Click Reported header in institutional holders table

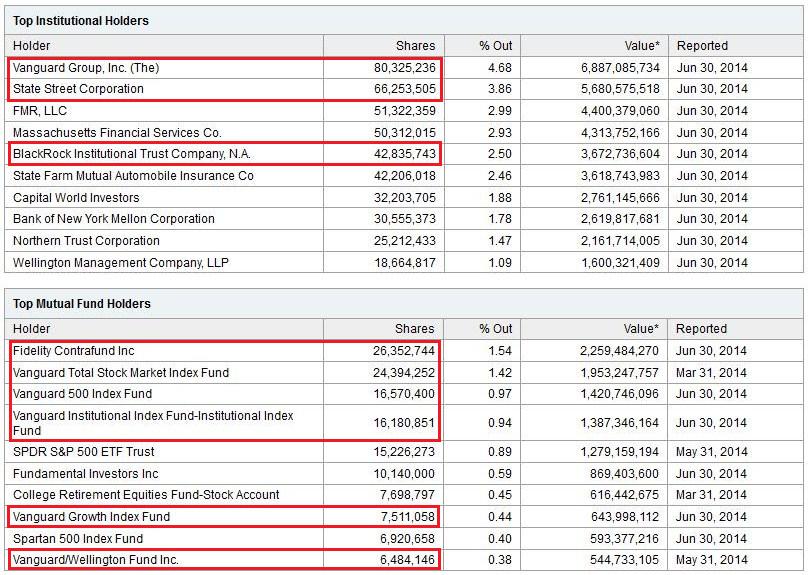pyautogui.click(x=702, y=46)
